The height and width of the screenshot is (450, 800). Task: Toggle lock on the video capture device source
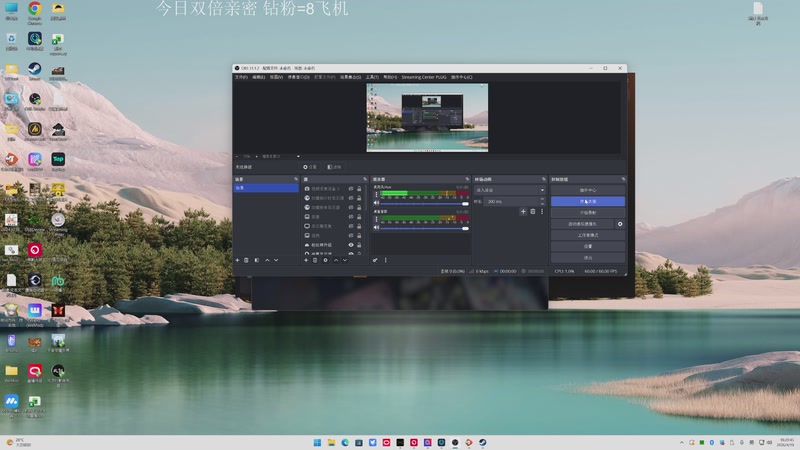[359, 189]
